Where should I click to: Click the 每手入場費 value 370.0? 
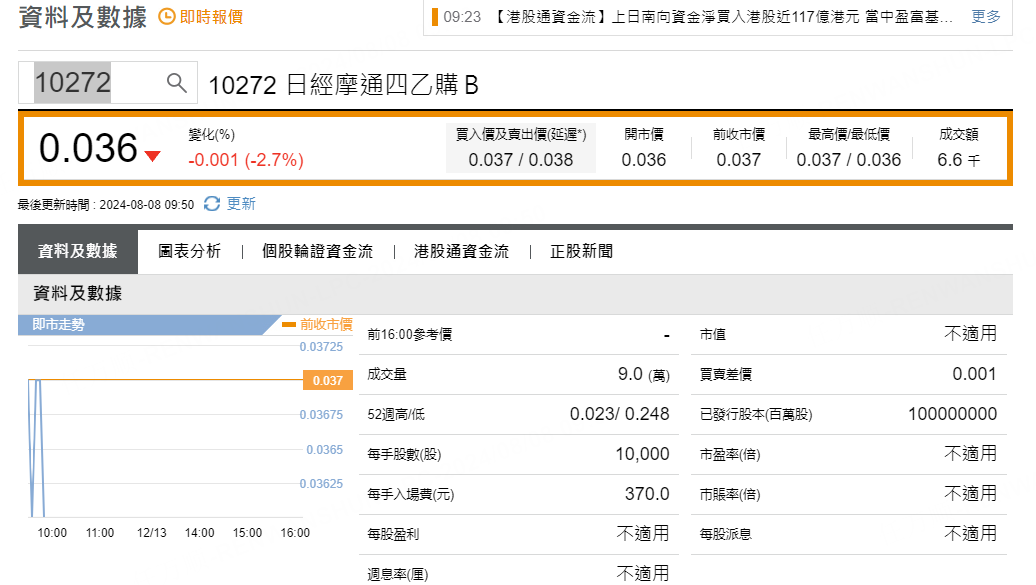[647, 494]
